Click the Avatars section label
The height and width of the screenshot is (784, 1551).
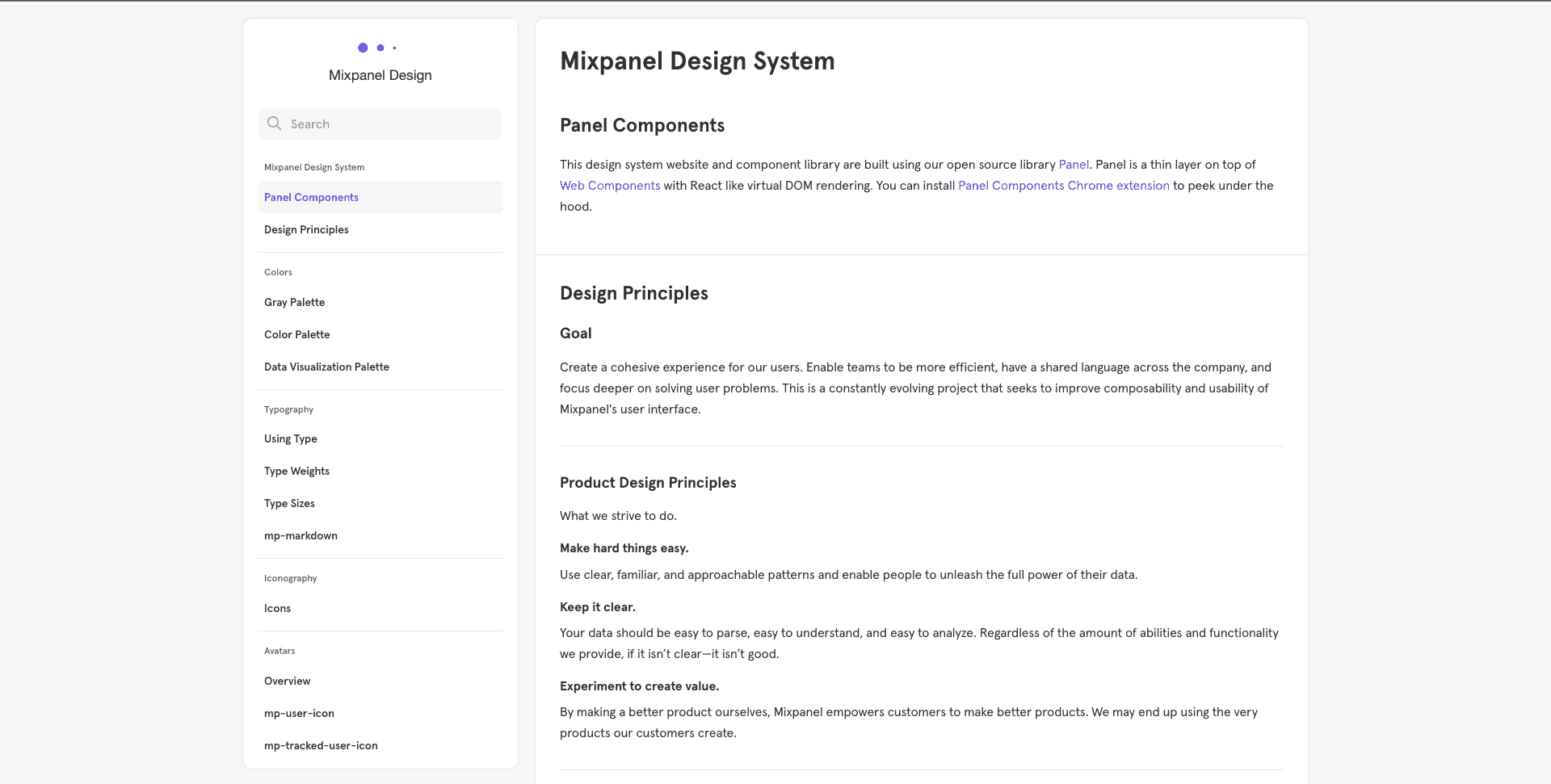[280, 651]
